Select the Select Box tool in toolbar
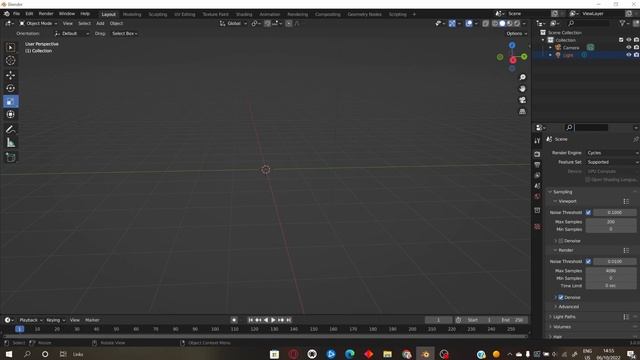The width and height of the screenshot is (640, 360). 11,48
